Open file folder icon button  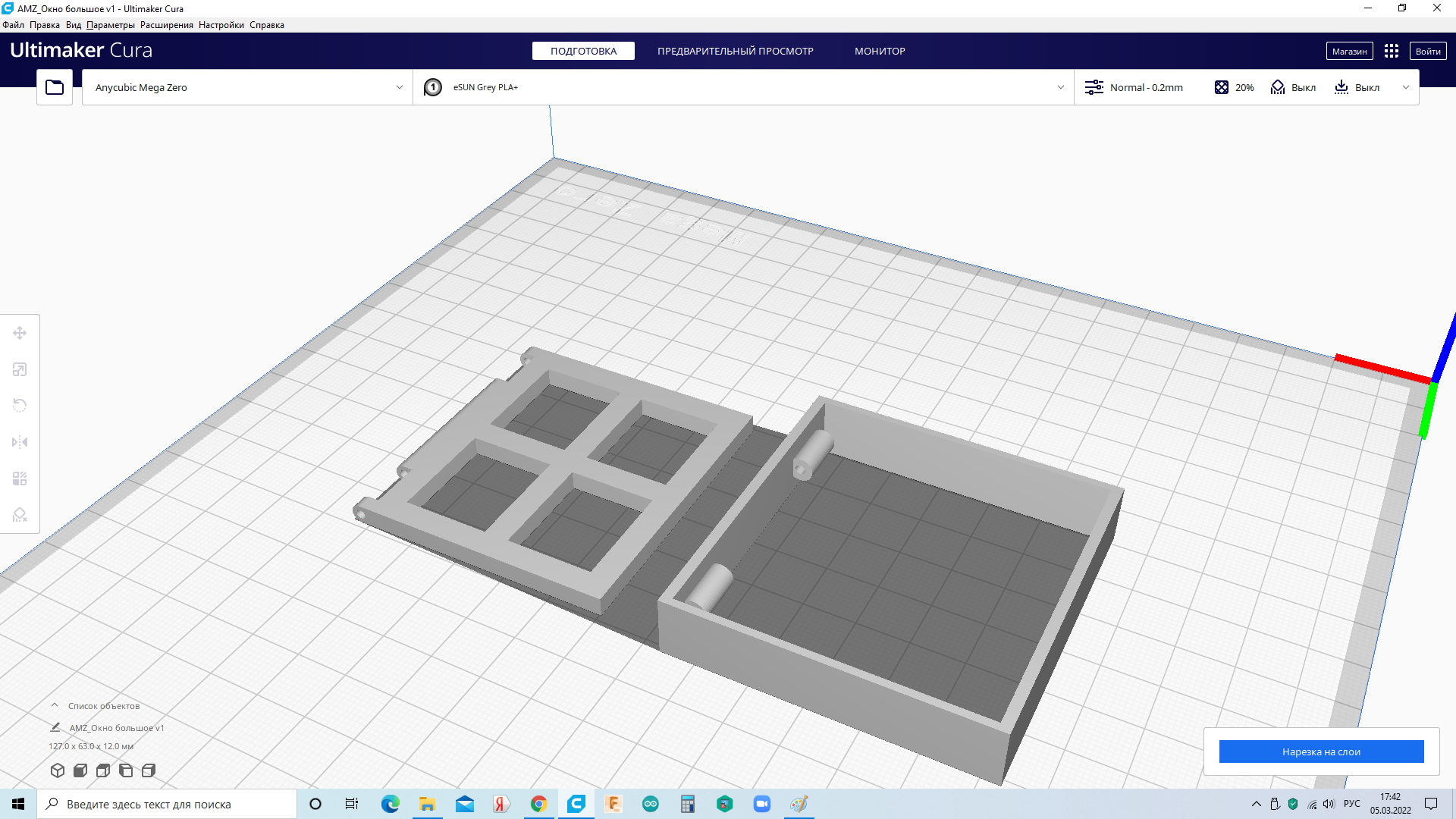pos(55,87)
